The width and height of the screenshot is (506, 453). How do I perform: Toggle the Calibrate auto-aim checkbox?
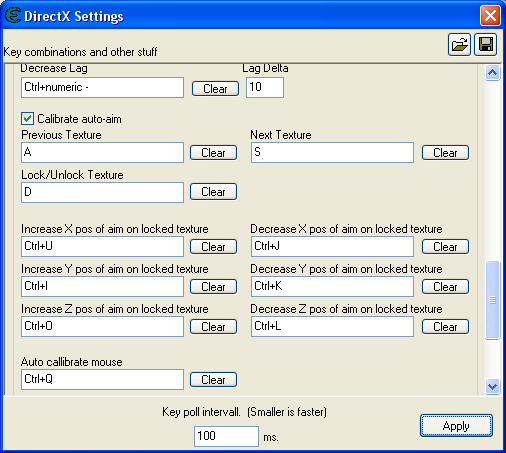[x=27, y=119]
